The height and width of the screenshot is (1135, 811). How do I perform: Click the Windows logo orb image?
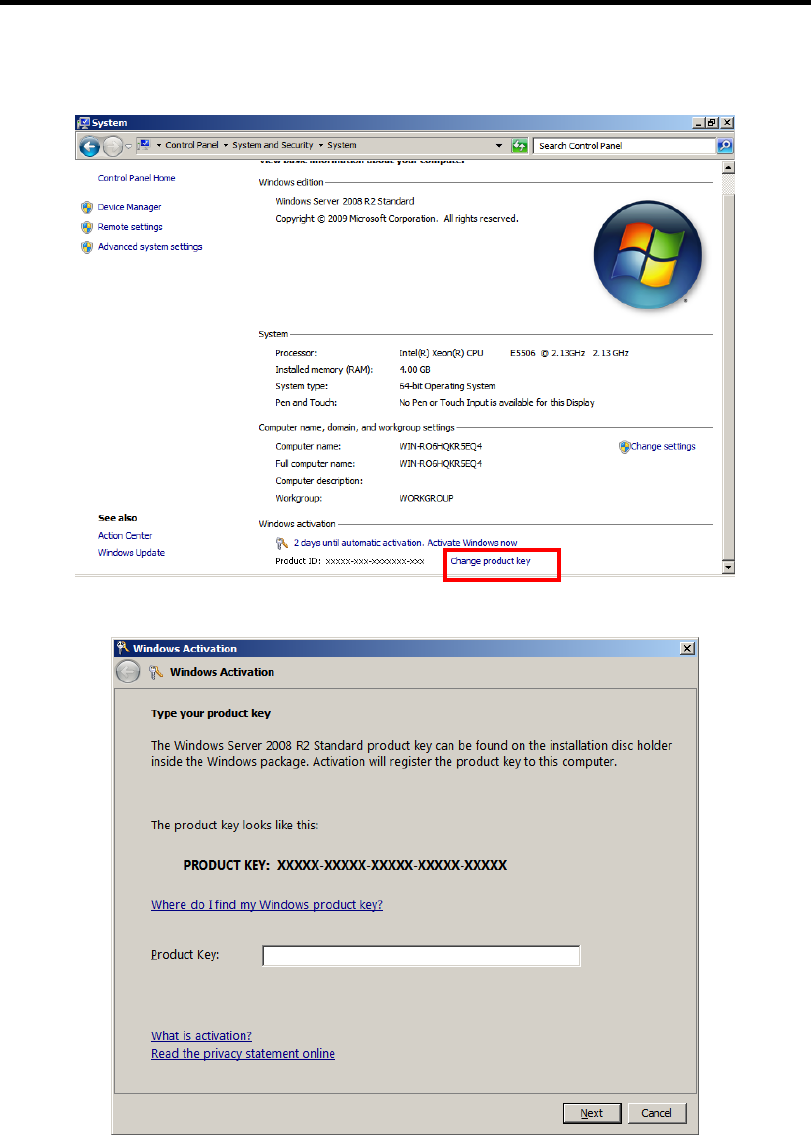click(x=647, y=255)
